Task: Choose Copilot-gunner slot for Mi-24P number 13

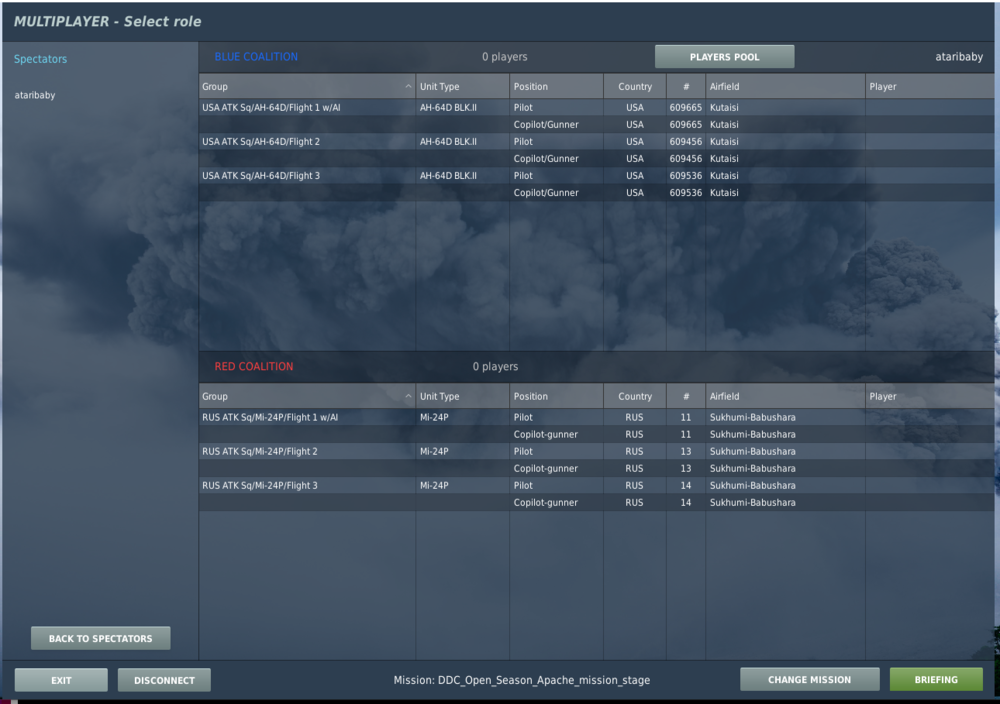Action: coord(545,468)
